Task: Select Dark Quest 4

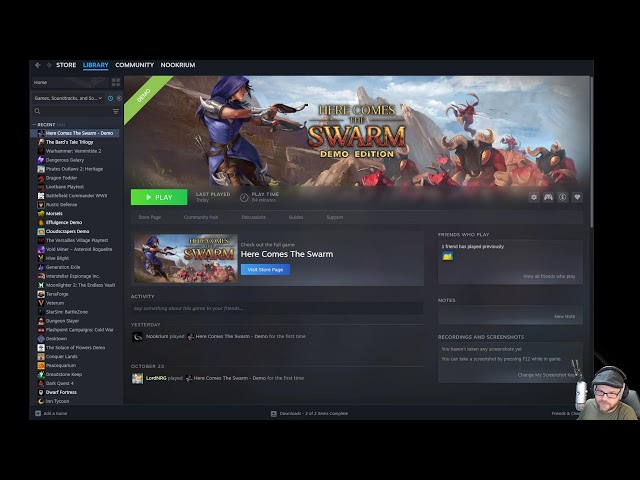Action: click(60, 383)
